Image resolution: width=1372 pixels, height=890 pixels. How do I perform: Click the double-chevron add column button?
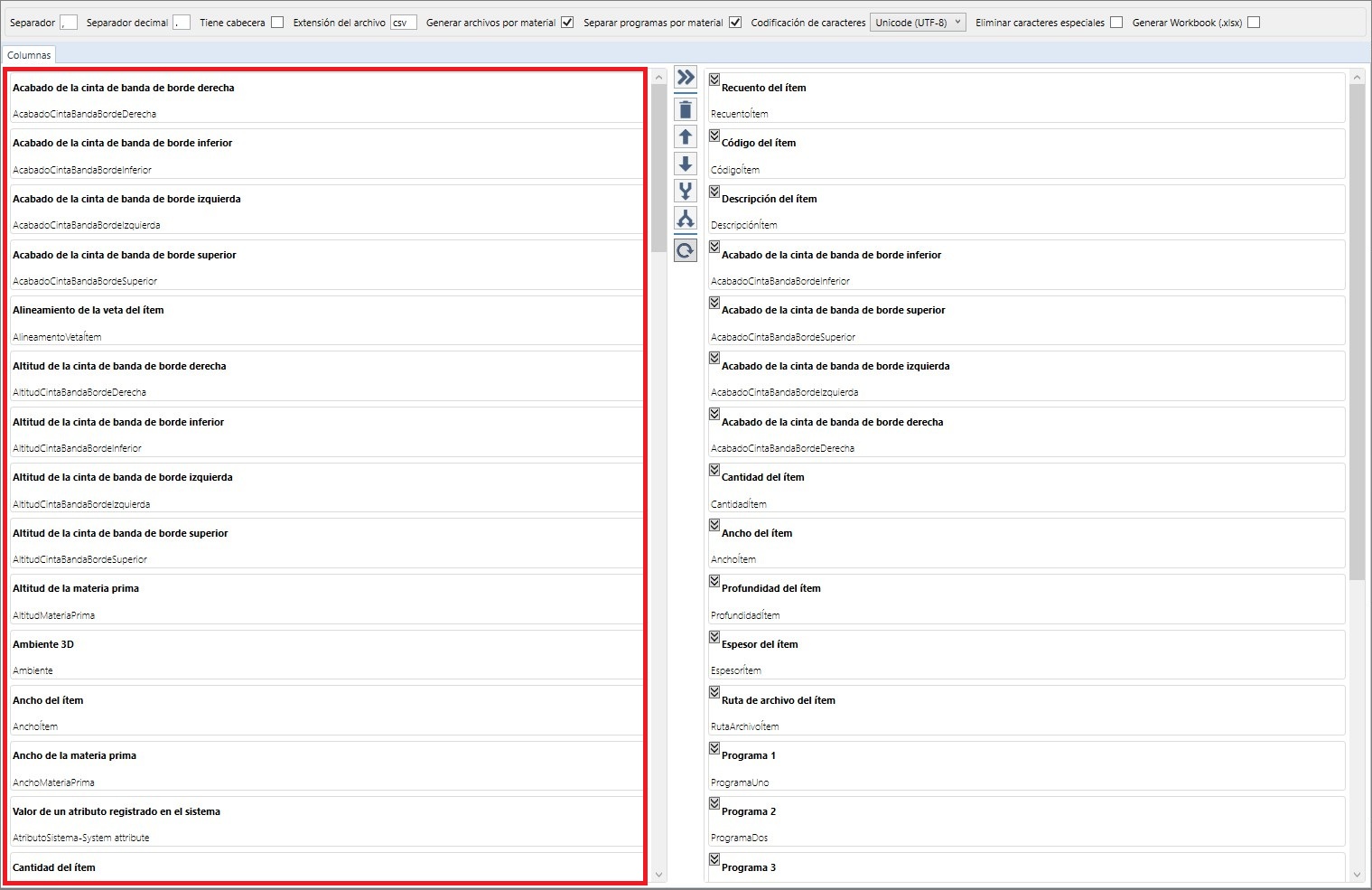pos(686,78)
